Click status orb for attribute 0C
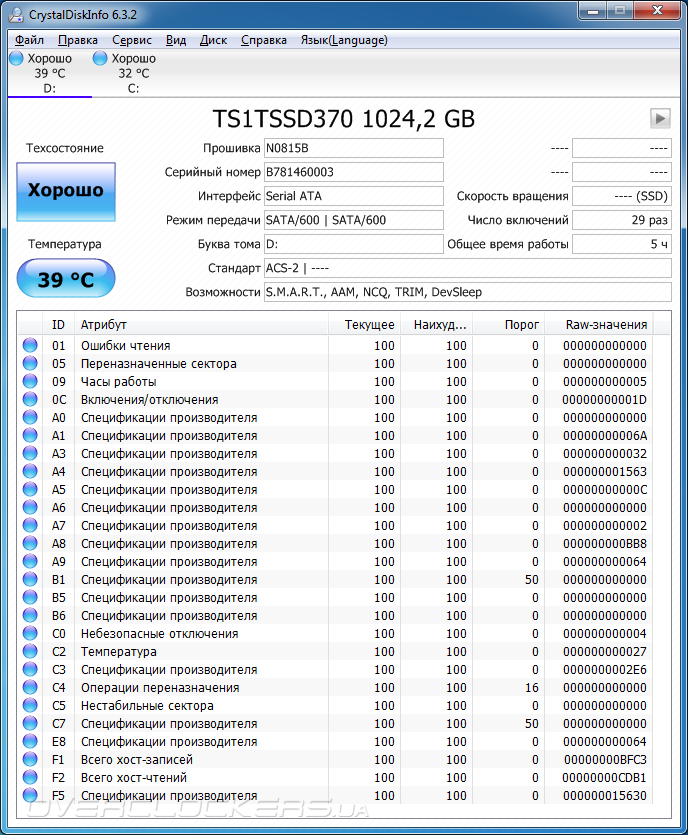The width and height of the screenshot is (688, 835). coord(30,399)
